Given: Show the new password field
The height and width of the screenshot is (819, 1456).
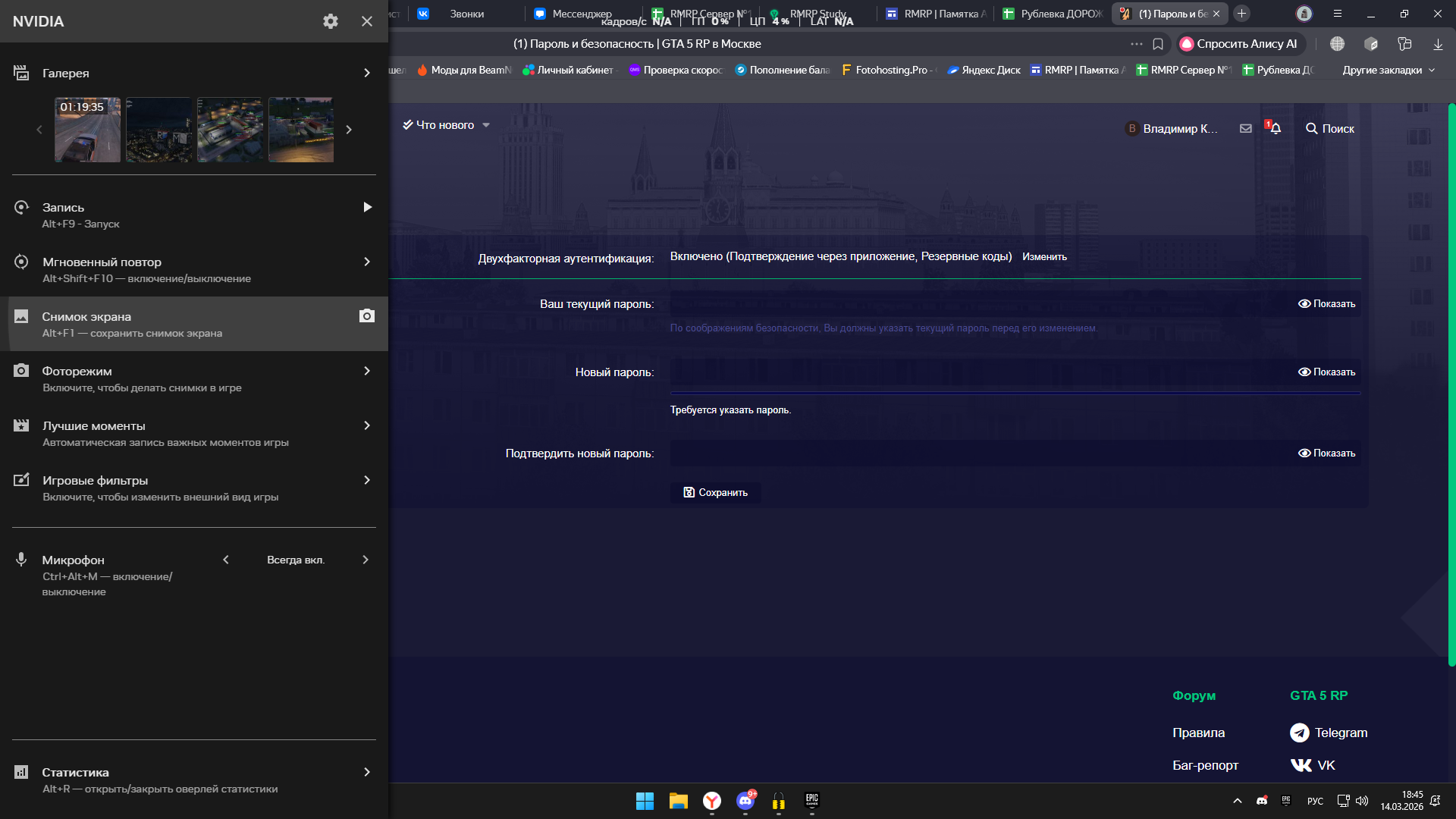Looking at the screenshot, I should (1326, 372).
